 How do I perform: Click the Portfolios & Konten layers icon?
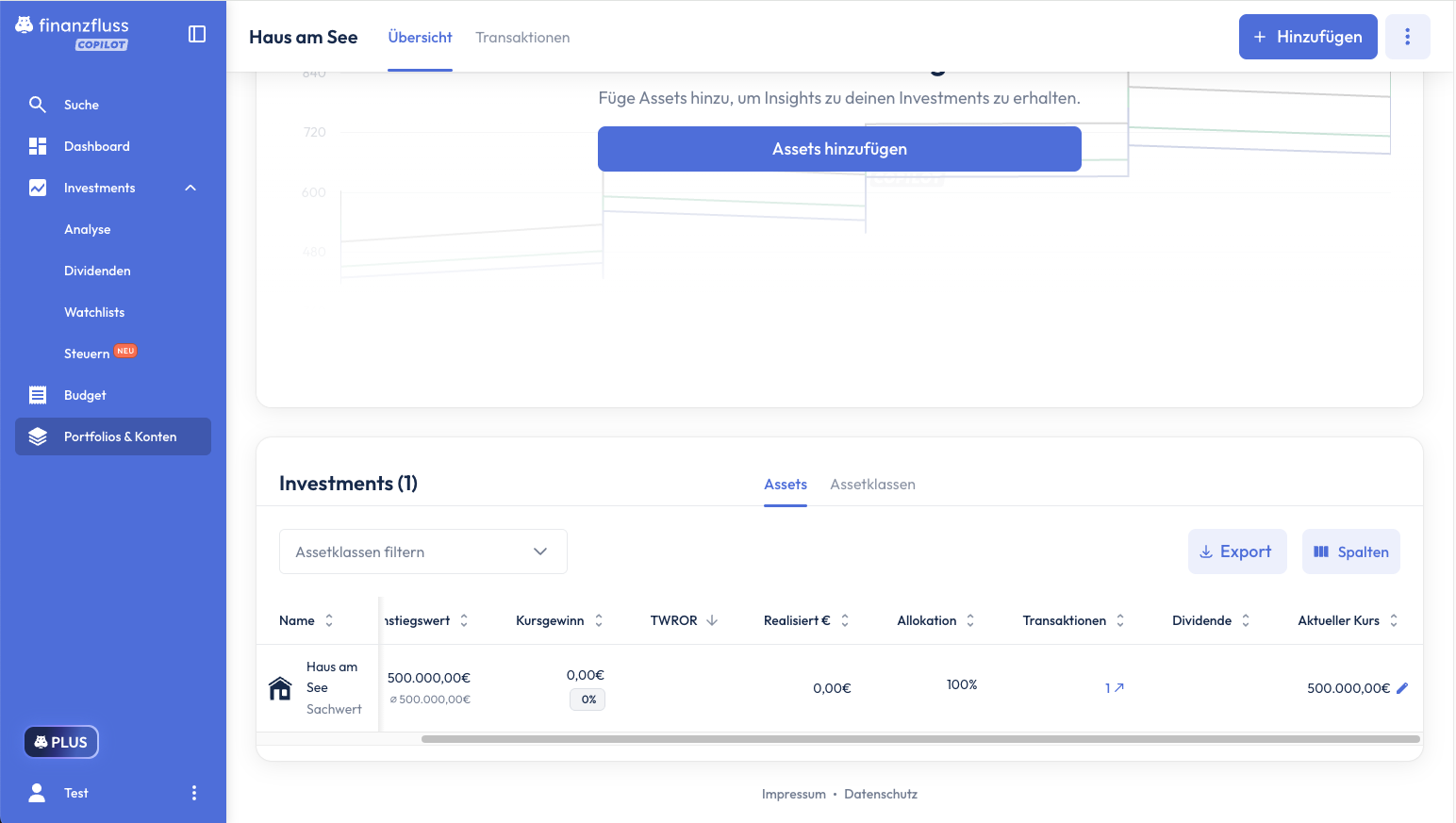(38, 436)
